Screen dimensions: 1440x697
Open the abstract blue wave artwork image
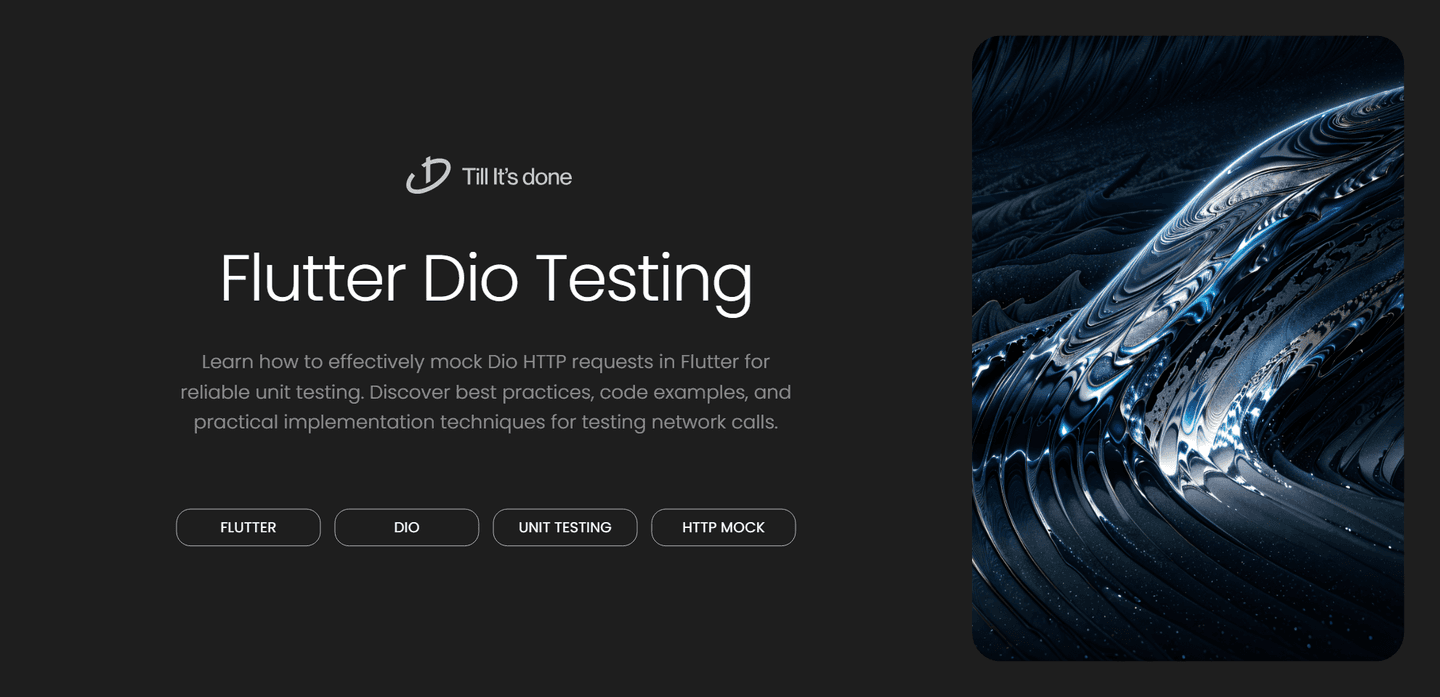click(1188, 348)
